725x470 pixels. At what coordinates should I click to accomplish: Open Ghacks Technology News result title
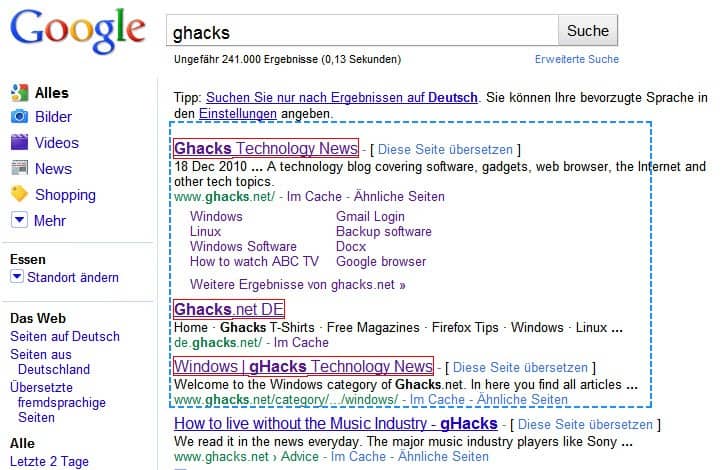266,148
